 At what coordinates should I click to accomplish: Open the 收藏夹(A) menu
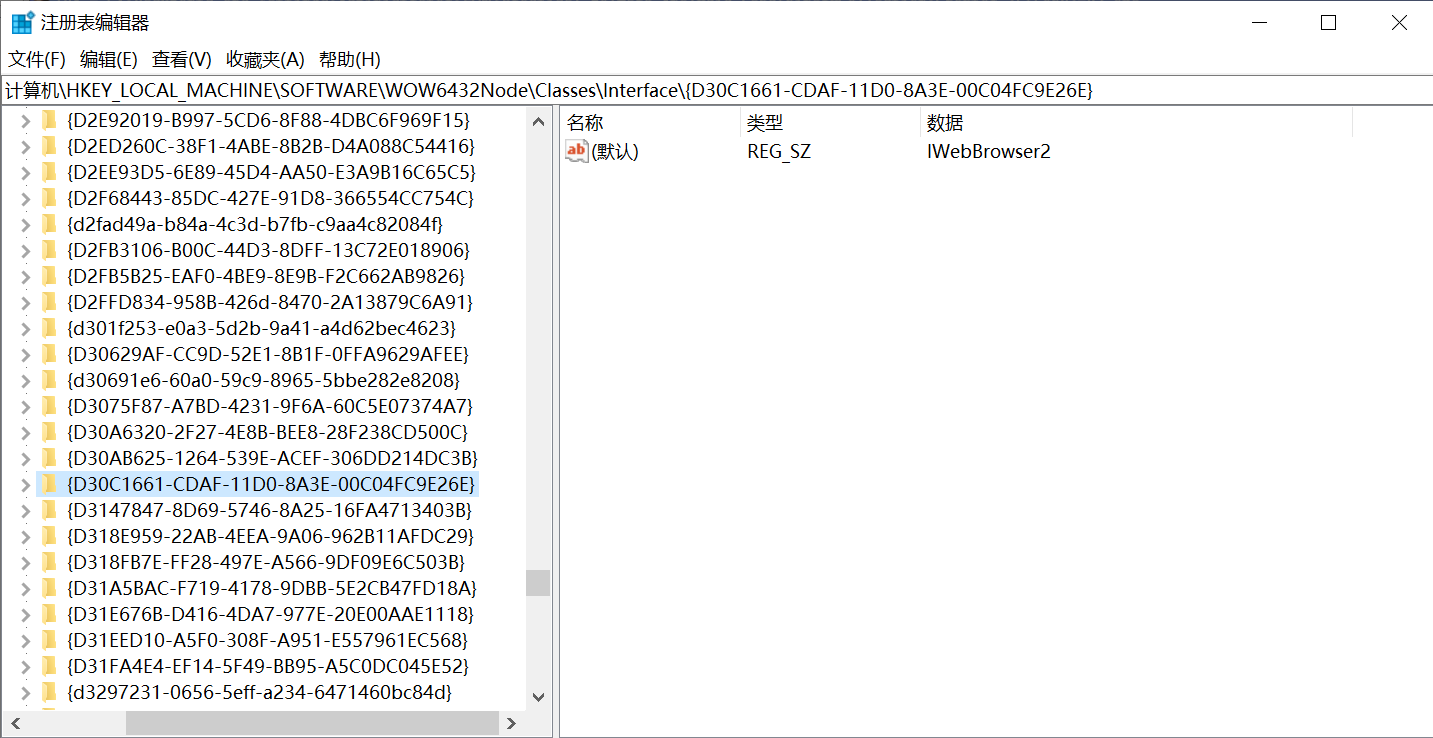tap(265, 59)
